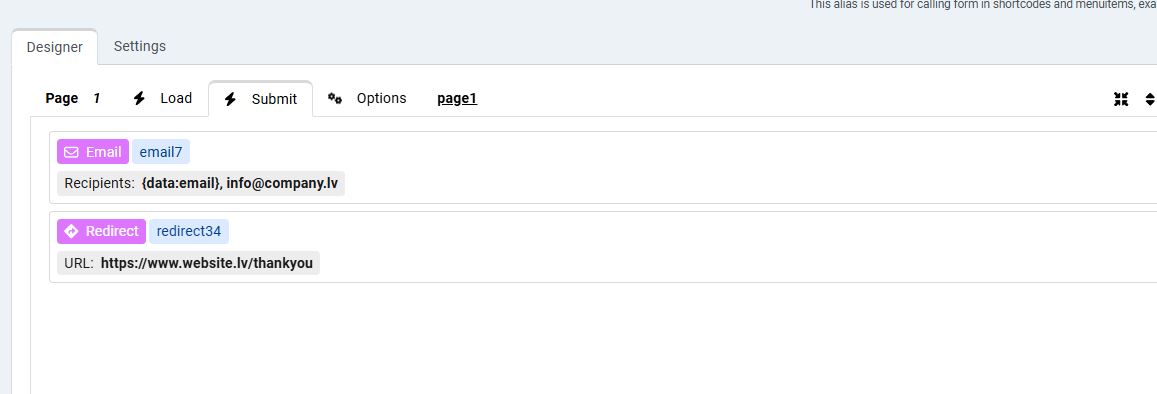
Task: Click the pink Redirect action badge
Action: point(101,231)
